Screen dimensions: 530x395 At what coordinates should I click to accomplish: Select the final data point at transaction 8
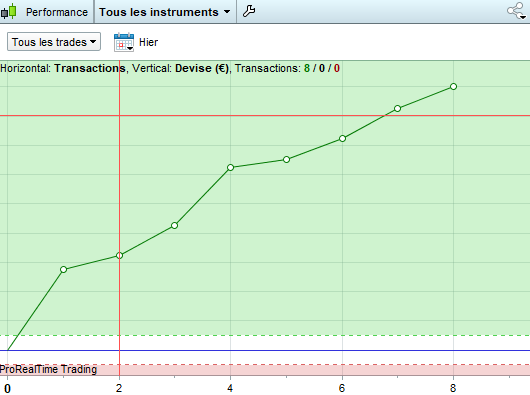tap(454, 87)
